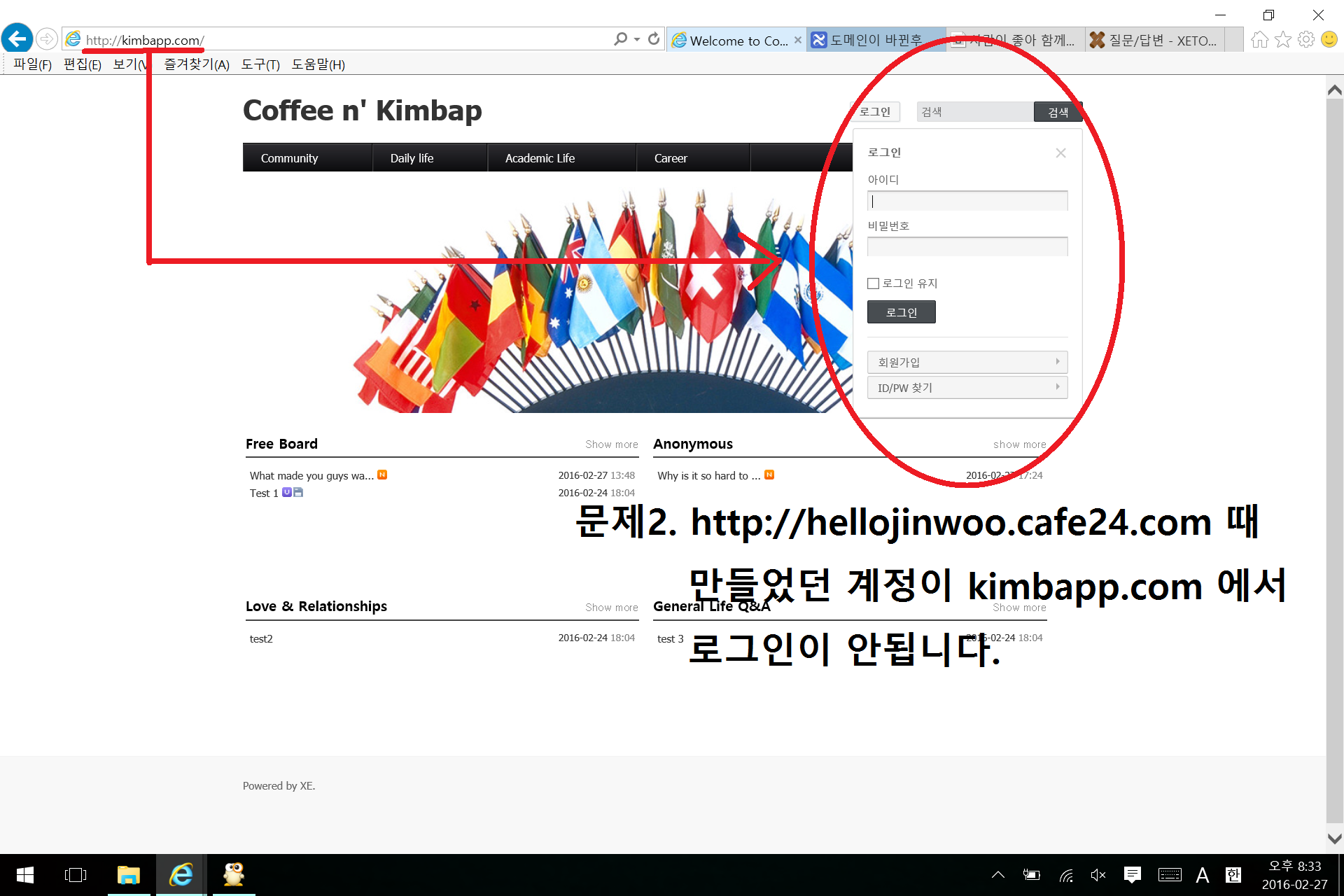Expand the 'ID/PW 찾기' option arrow

1058,387
